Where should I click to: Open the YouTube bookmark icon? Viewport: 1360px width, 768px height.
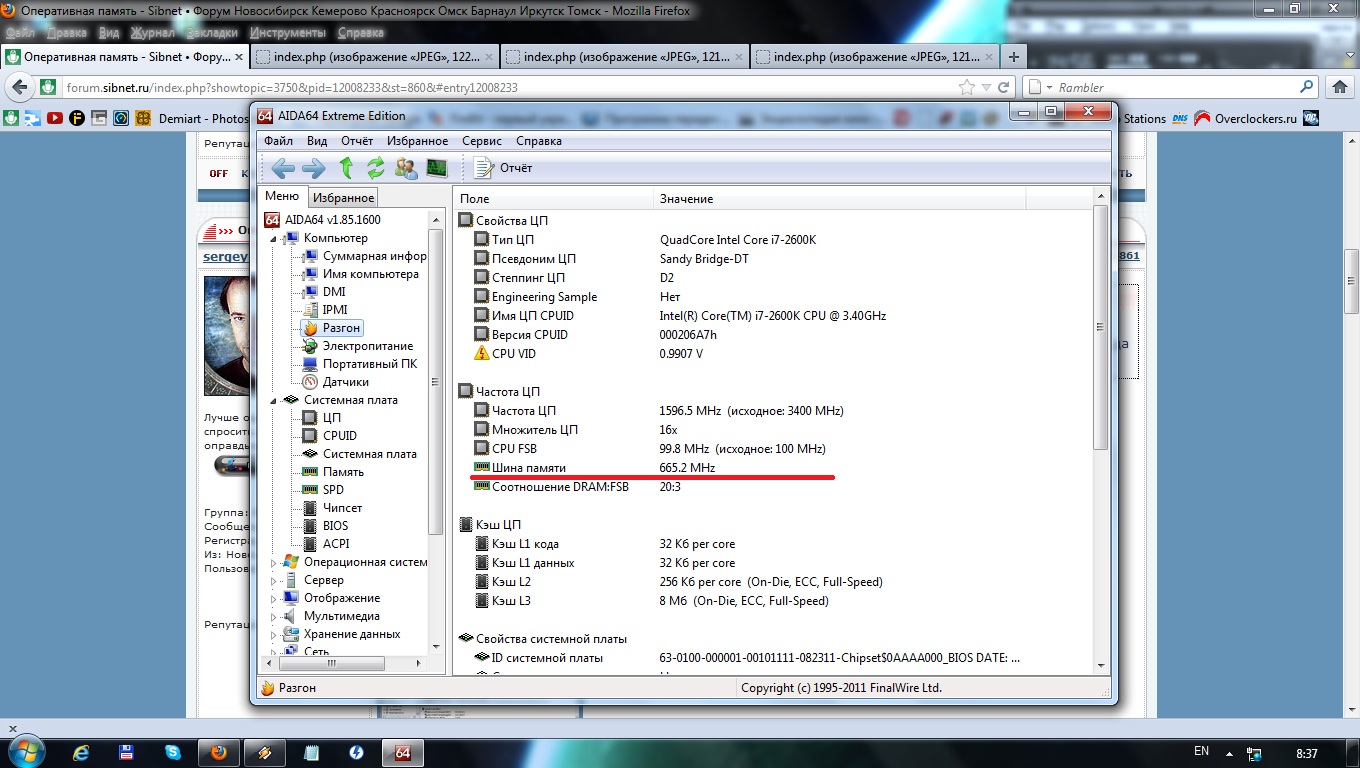pyautogui.click(x=54, y=118)
